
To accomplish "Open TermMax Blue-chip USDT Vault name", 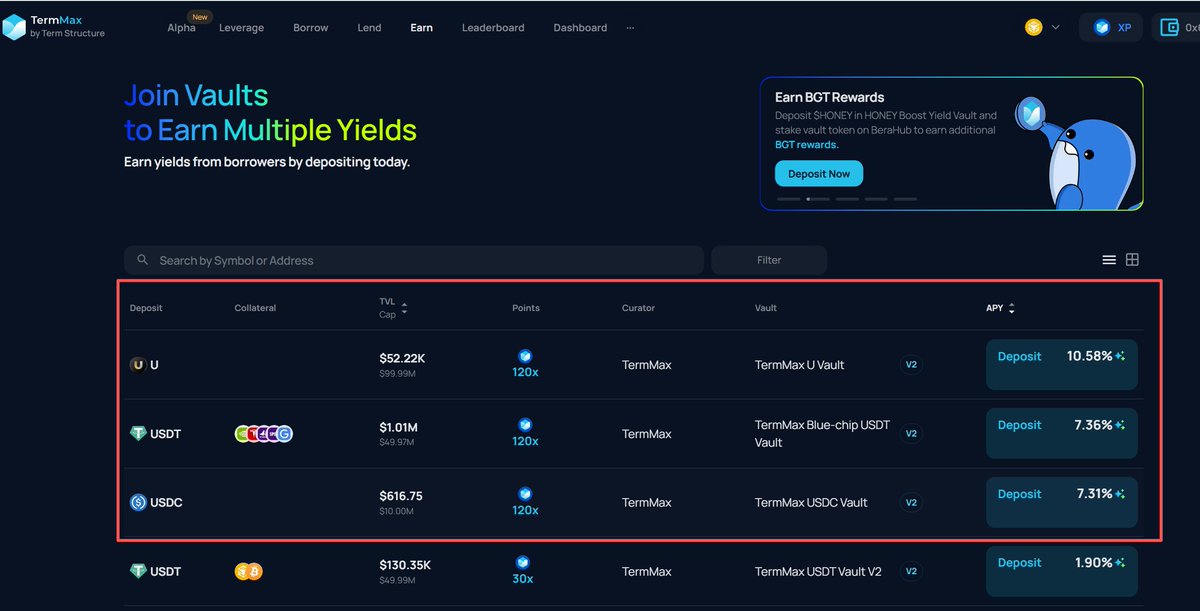I will (x=822, y=434).
